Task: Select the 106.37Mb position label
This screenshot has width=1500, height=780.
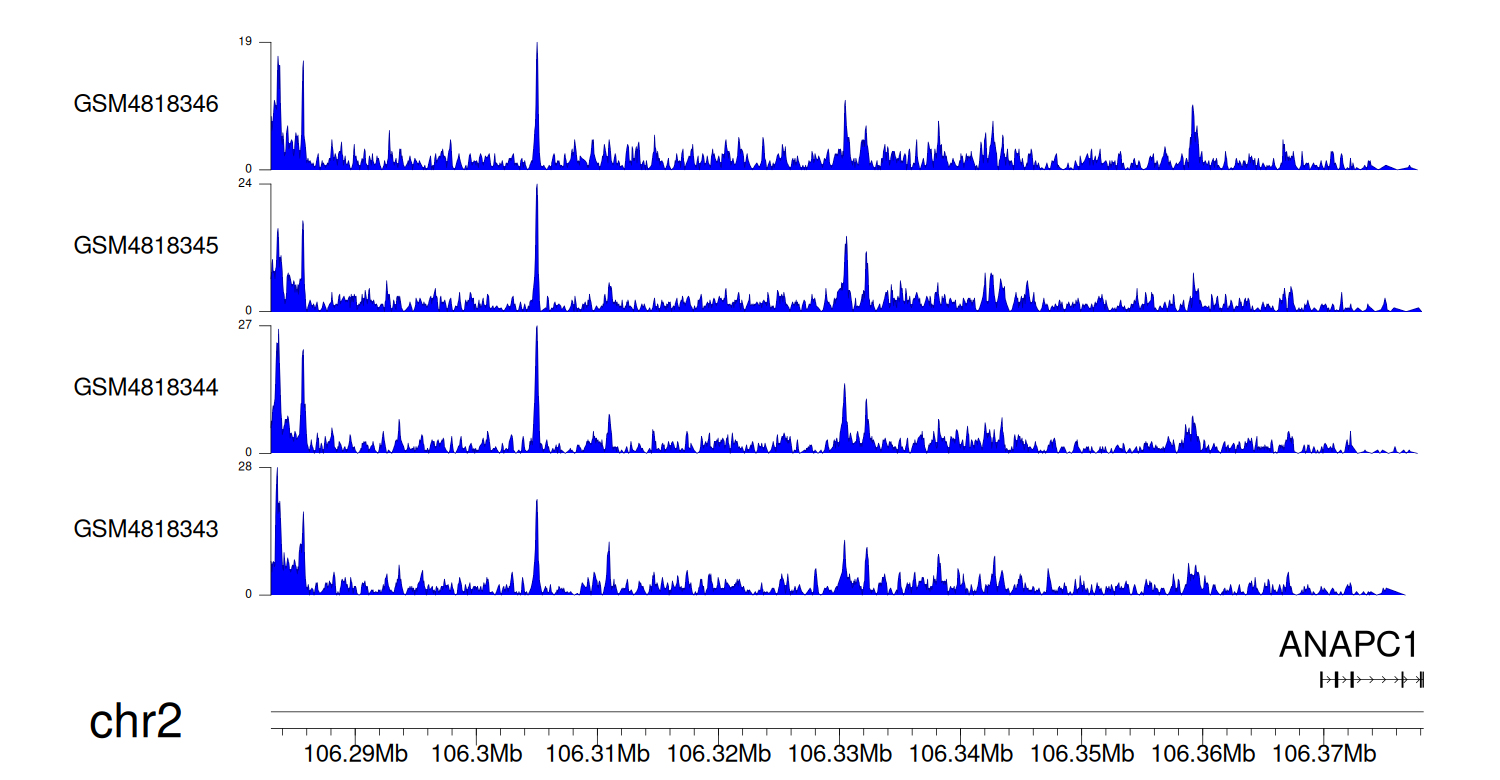Action: tap(1324, 752)
